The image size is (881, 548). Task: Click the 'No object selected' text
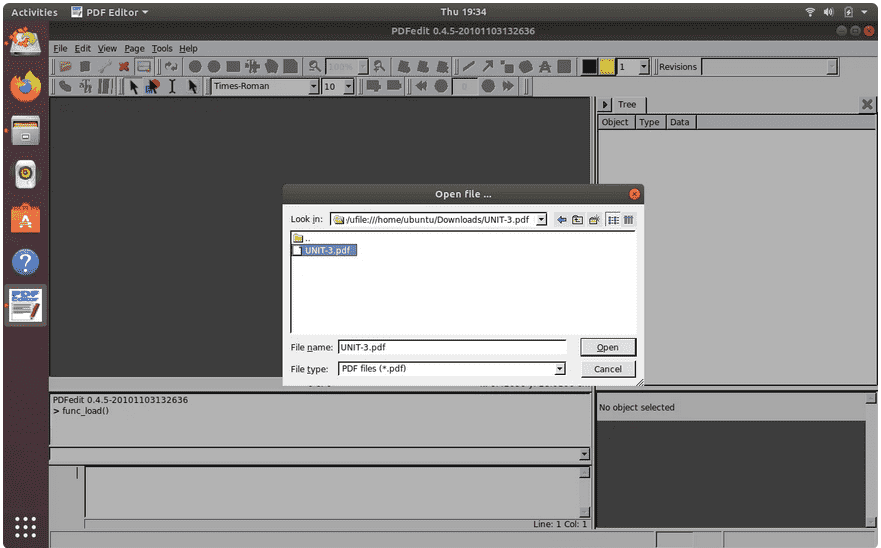637,407
